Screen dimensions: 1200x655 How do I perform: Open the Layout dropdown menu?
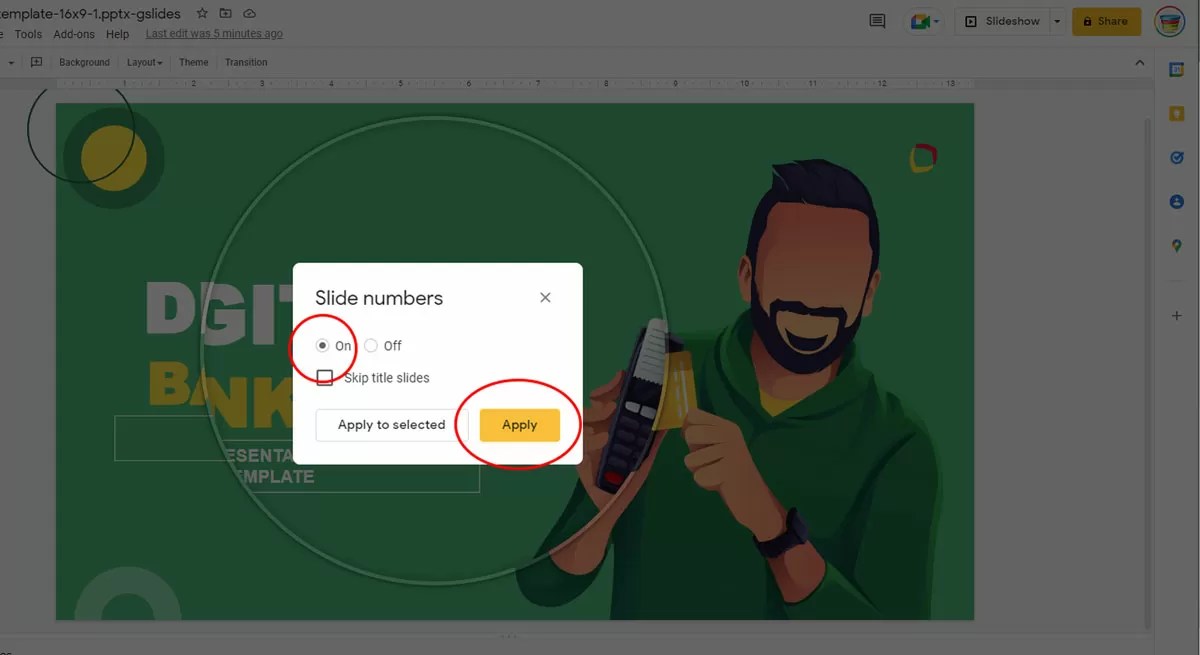(144, 61)
